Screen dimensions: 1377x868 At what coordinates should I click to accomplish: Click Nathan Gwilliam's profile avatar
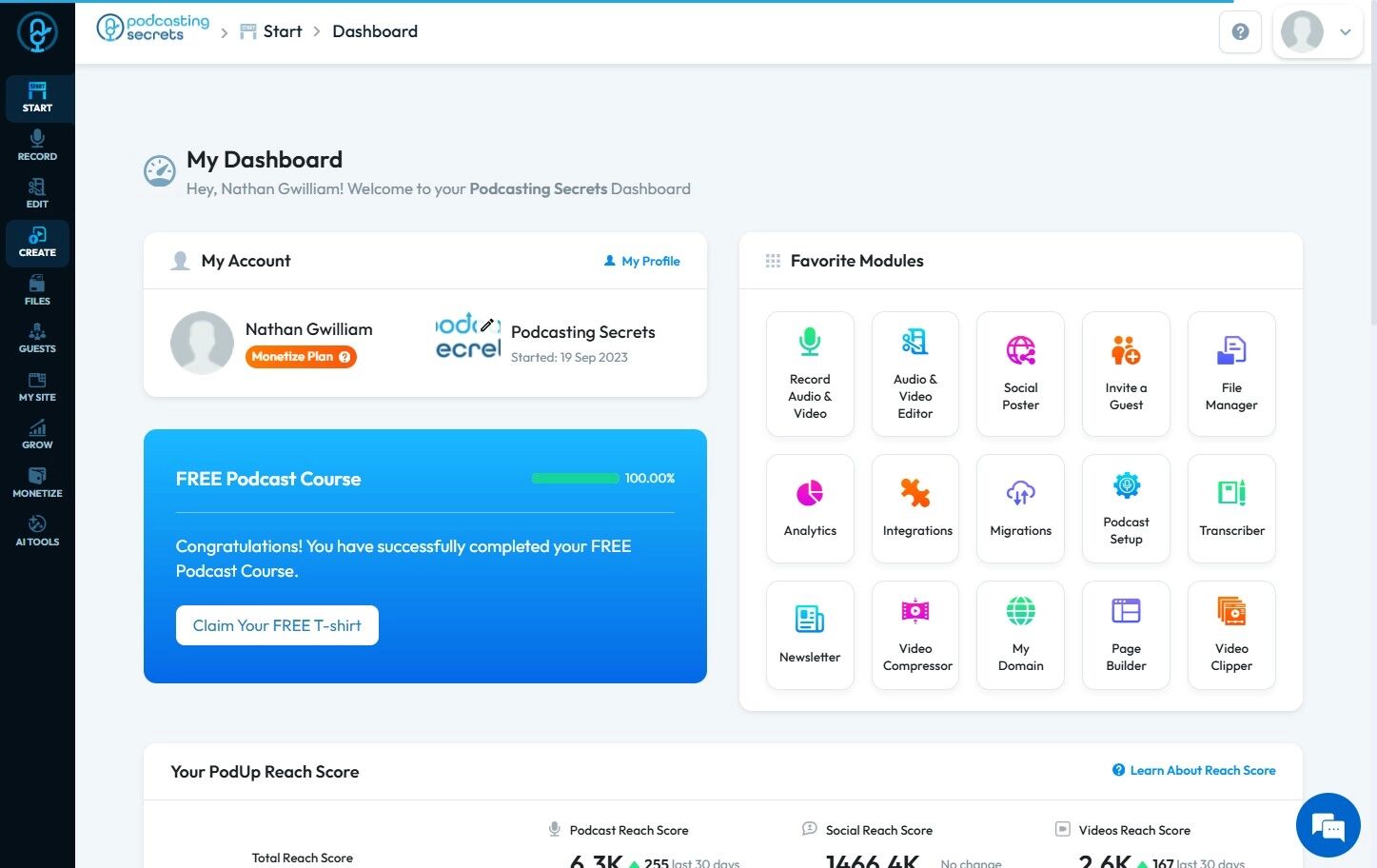pyautogui.click(x=202, y=343)
